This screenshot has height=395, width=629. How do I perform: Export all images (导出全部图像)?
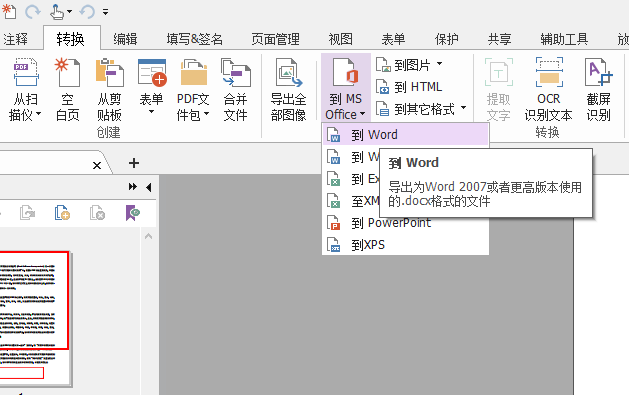288,90
